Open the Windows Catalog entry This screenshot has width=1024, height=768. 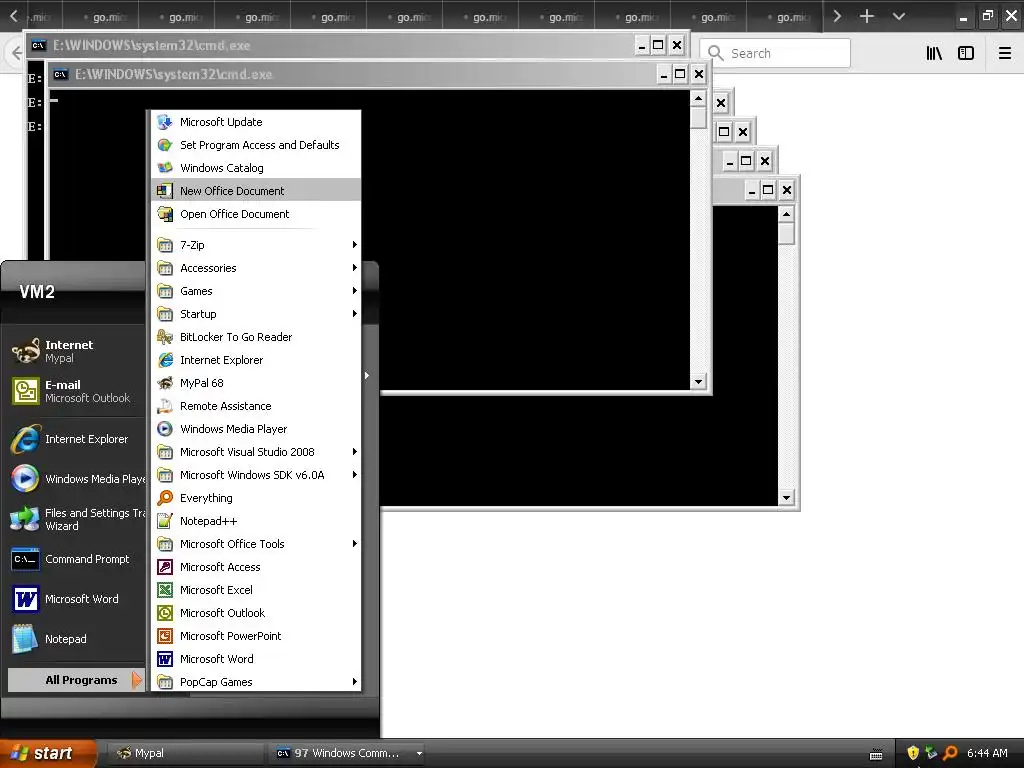coord(256,168)
